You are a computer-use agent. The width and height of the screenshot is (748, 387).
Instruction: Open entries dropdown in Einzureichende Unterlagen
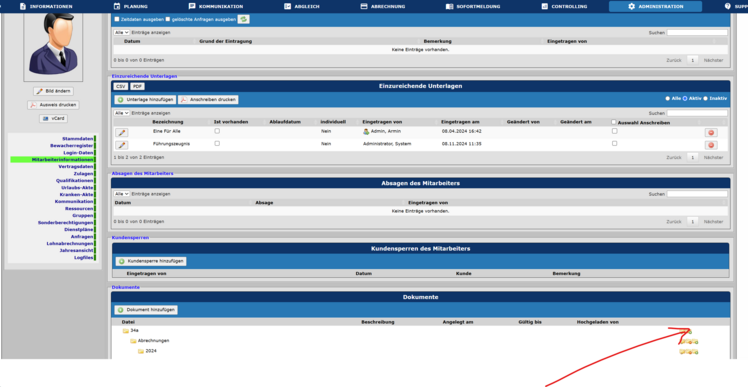[122, 113]
